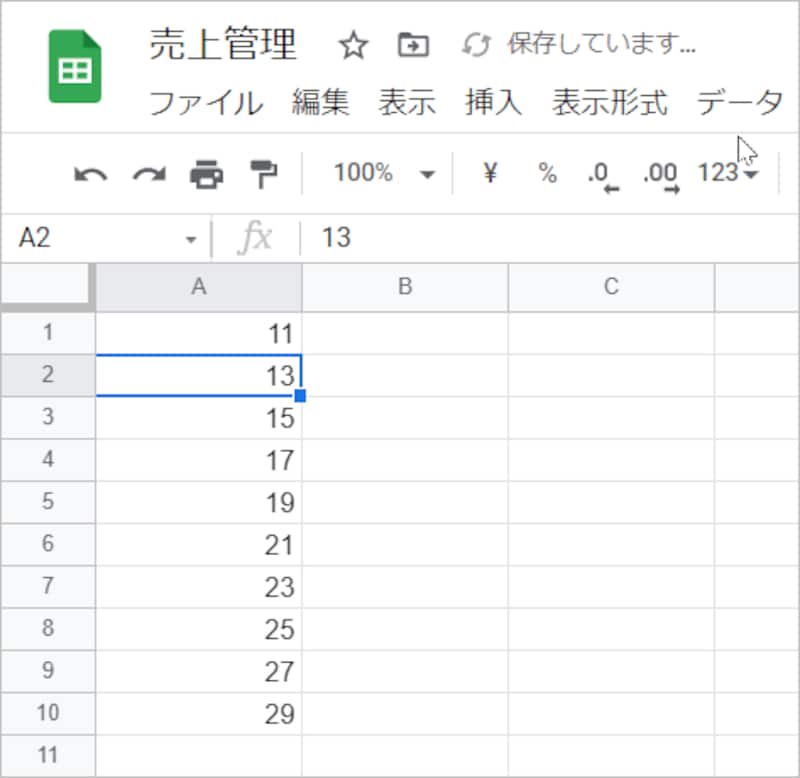Open the Print icon
The height and width of the screenshot is (778, 800).
(205, 172)
